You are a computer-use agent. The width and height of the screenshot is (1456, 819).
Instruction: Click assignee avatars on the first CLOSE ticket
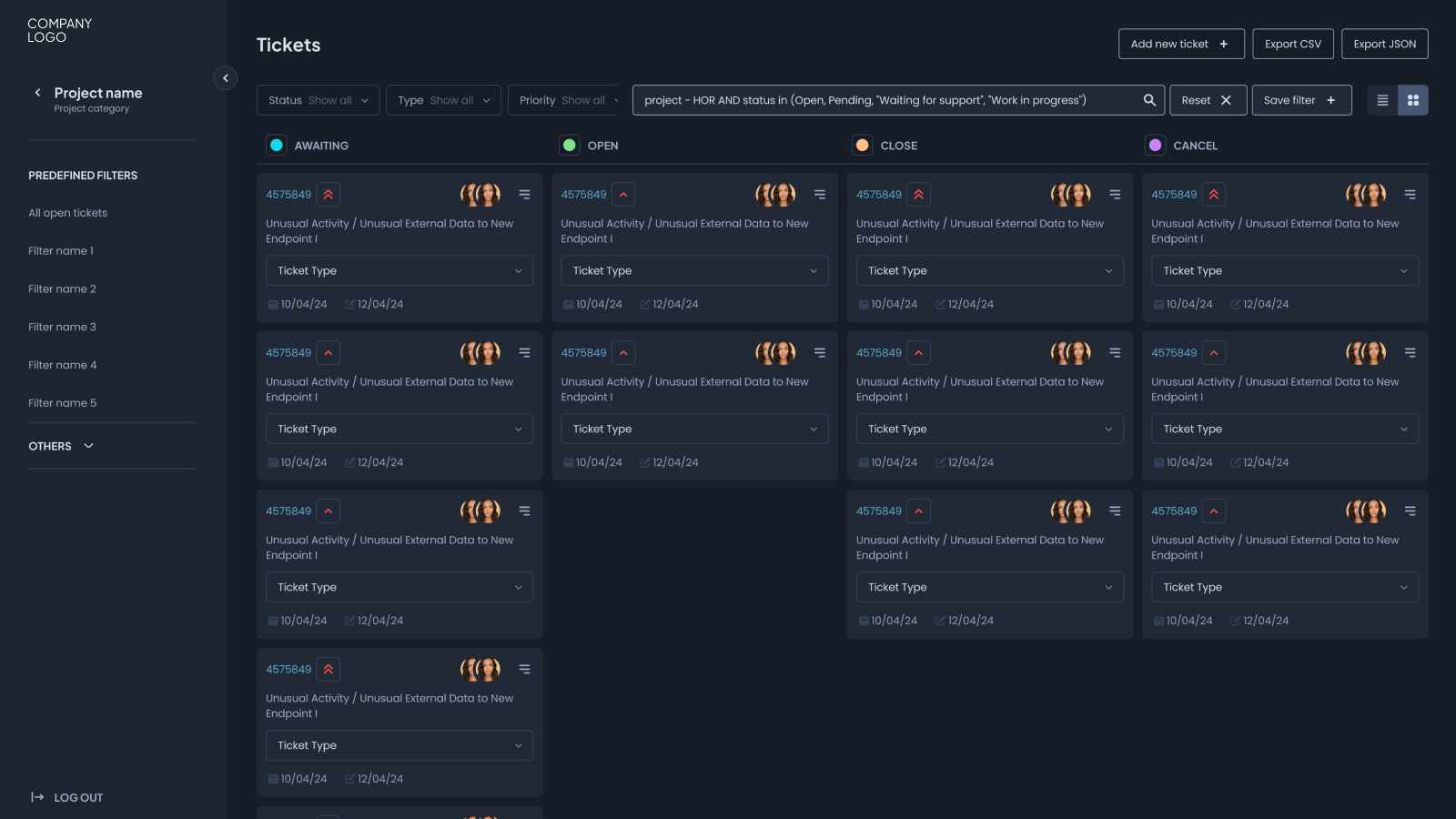pos(1070,195)
